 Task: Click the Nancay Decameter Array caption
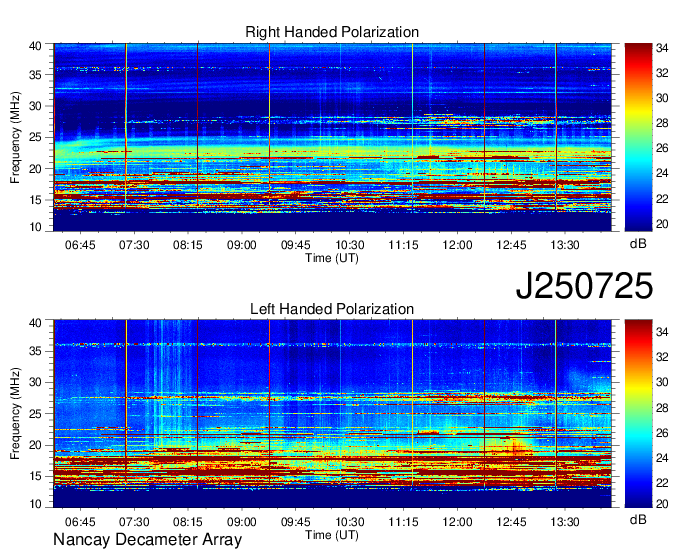[147, 540]
